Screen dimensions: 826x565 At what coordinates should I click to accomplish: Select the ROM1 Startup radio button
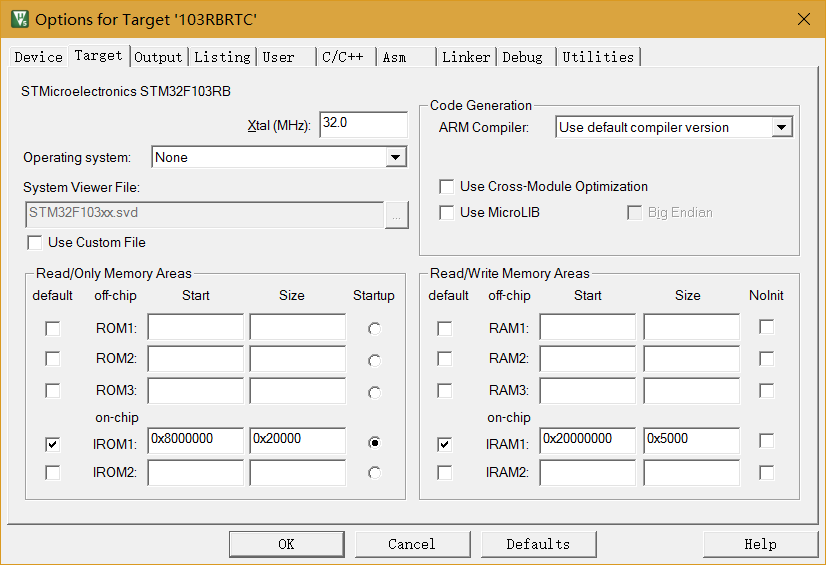[375, 329]
